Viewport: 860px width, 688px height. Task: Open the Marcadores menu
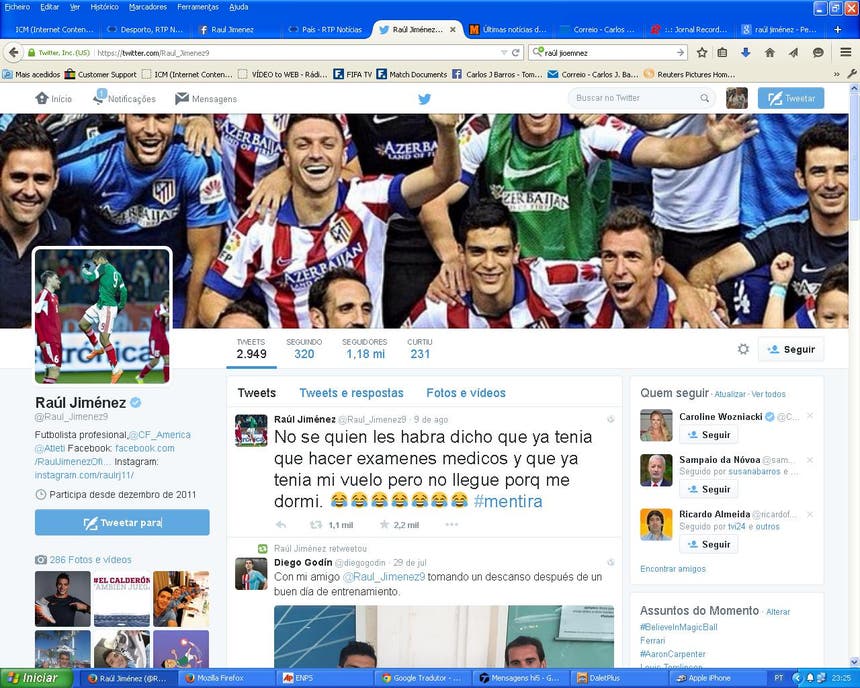point(148,6)
